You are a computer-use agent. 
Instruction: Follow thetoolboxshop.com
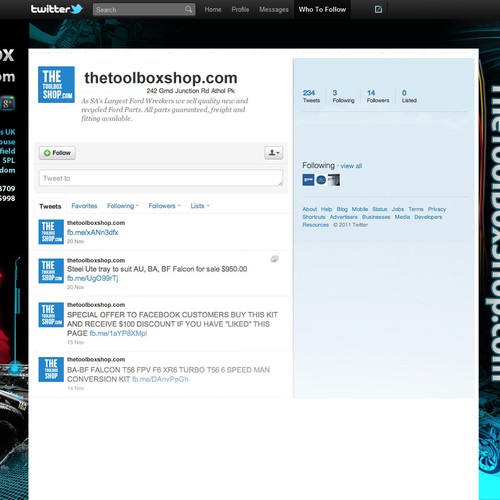tap(57, 153)
